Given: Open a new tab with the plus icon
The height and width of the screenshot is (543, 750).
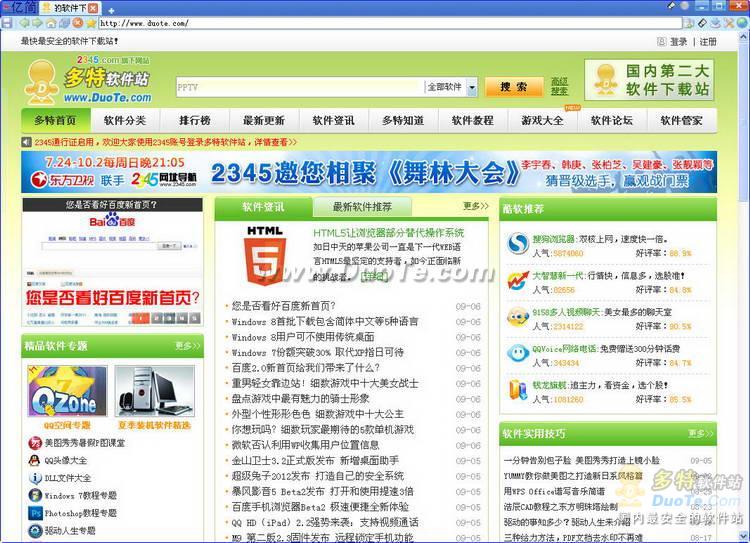Looking at the screenshot, I should coord(111,10).
